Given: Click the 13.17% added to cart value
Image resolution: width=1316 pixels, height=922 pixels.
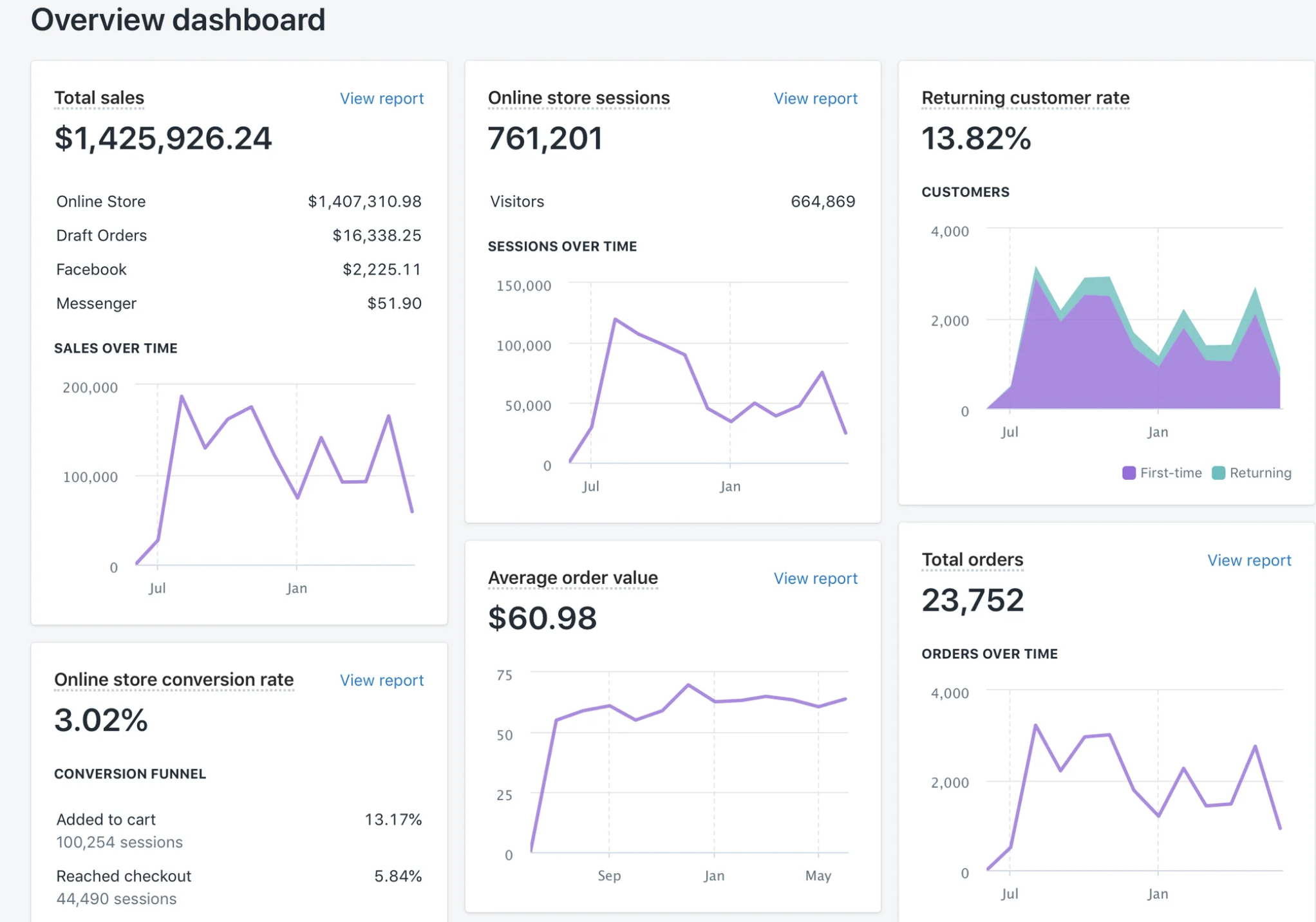Looking at the screenshot, I should pos(393,820).
